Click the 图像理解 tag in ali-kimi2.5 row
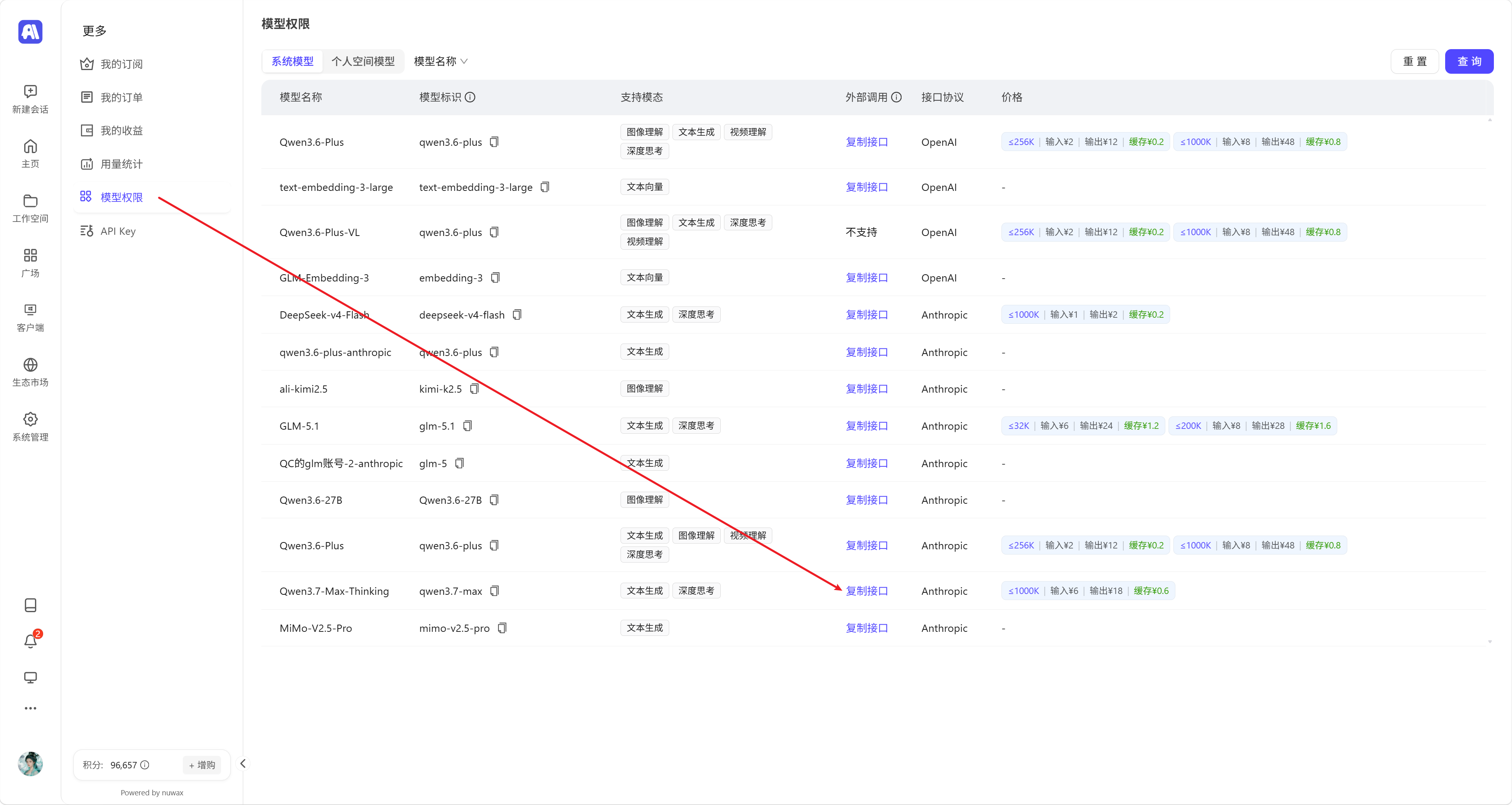The width and height of the screenshot is (1512, 805). point(645,389)
